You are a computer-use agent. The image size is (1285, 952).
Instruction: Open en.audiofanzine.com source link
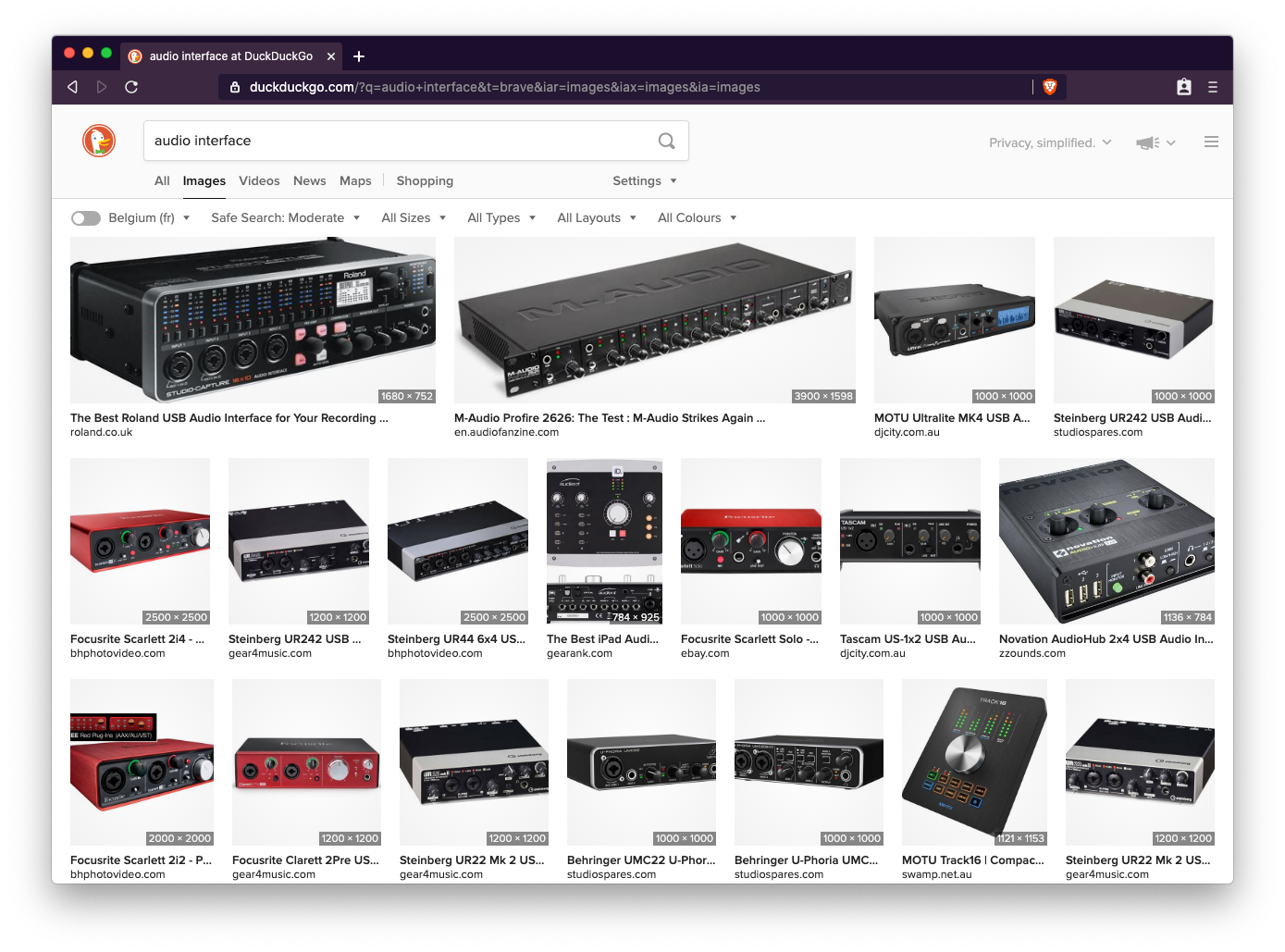[x=507, y=433]
